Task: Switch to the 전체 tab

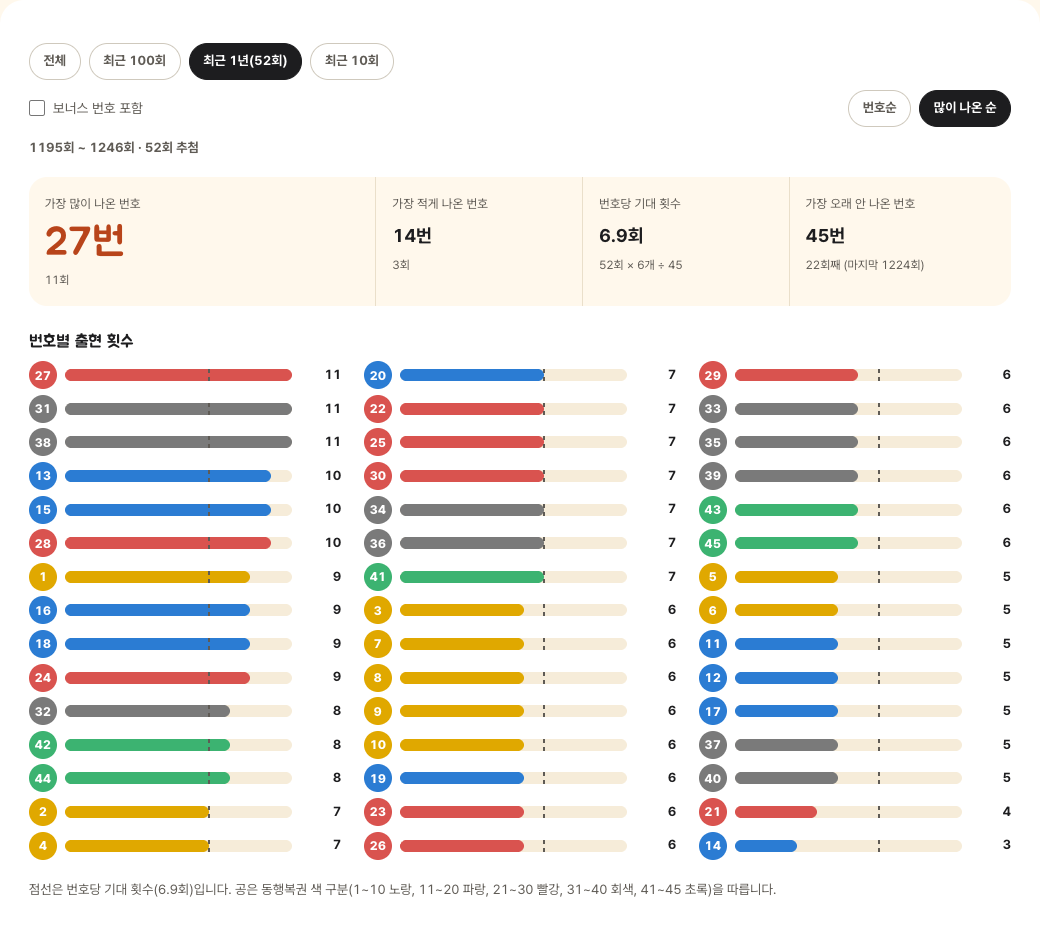Action: click(55, 61)
